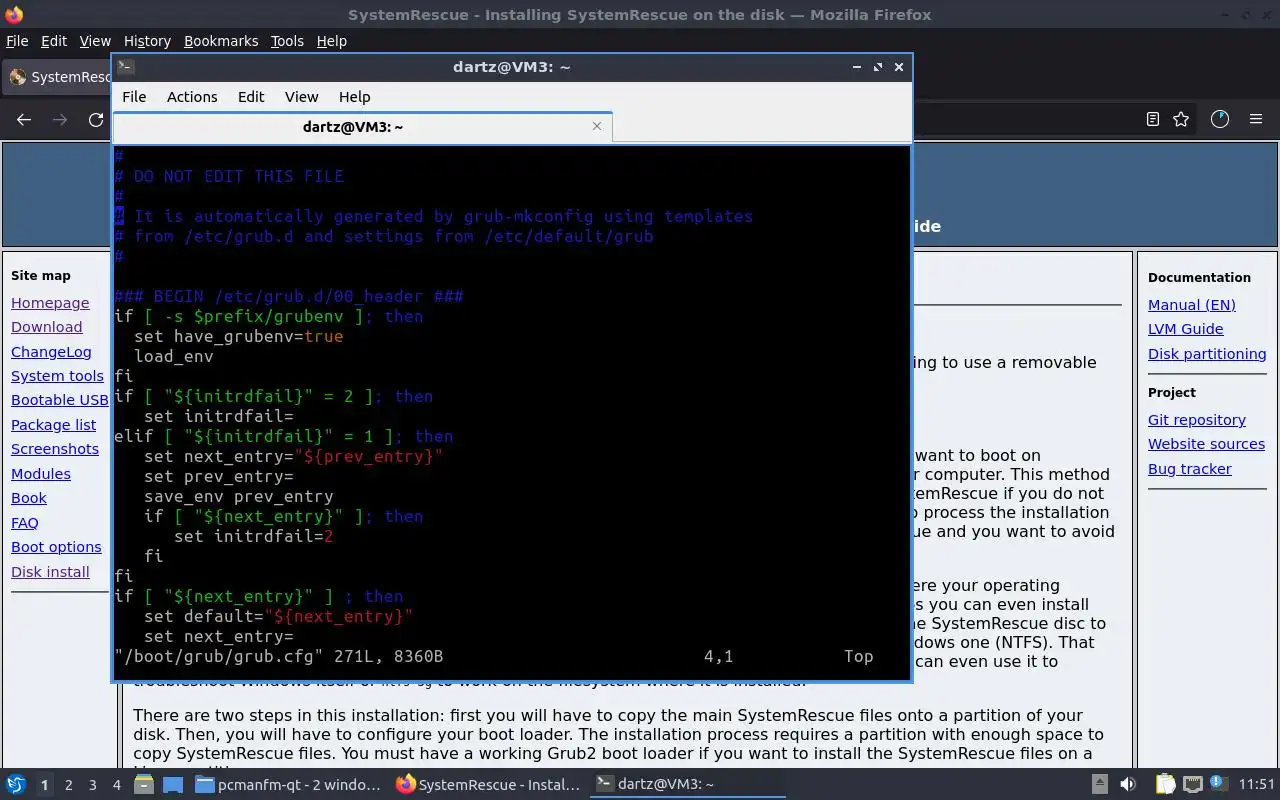This screenshot has width=1280, height=800.
Task: Open Download link in site map
Action: click(47, 327)
